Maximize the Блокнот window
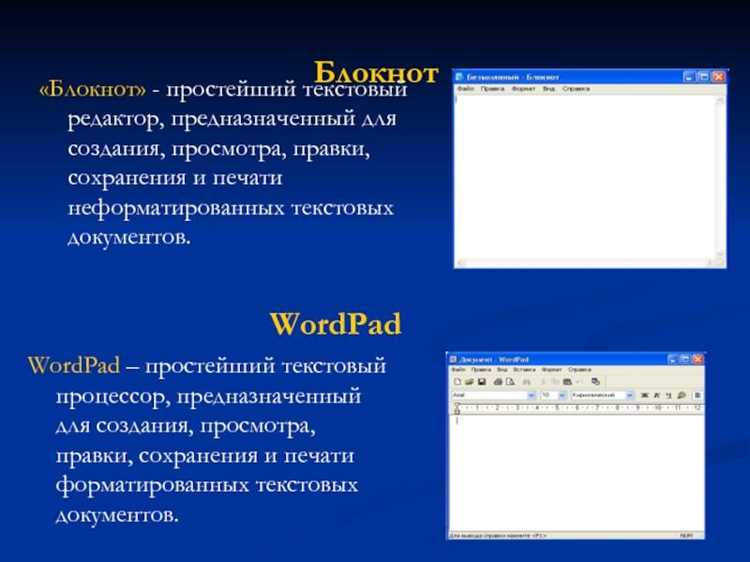This screenshot has width=750, height=562. pos(703,77)
